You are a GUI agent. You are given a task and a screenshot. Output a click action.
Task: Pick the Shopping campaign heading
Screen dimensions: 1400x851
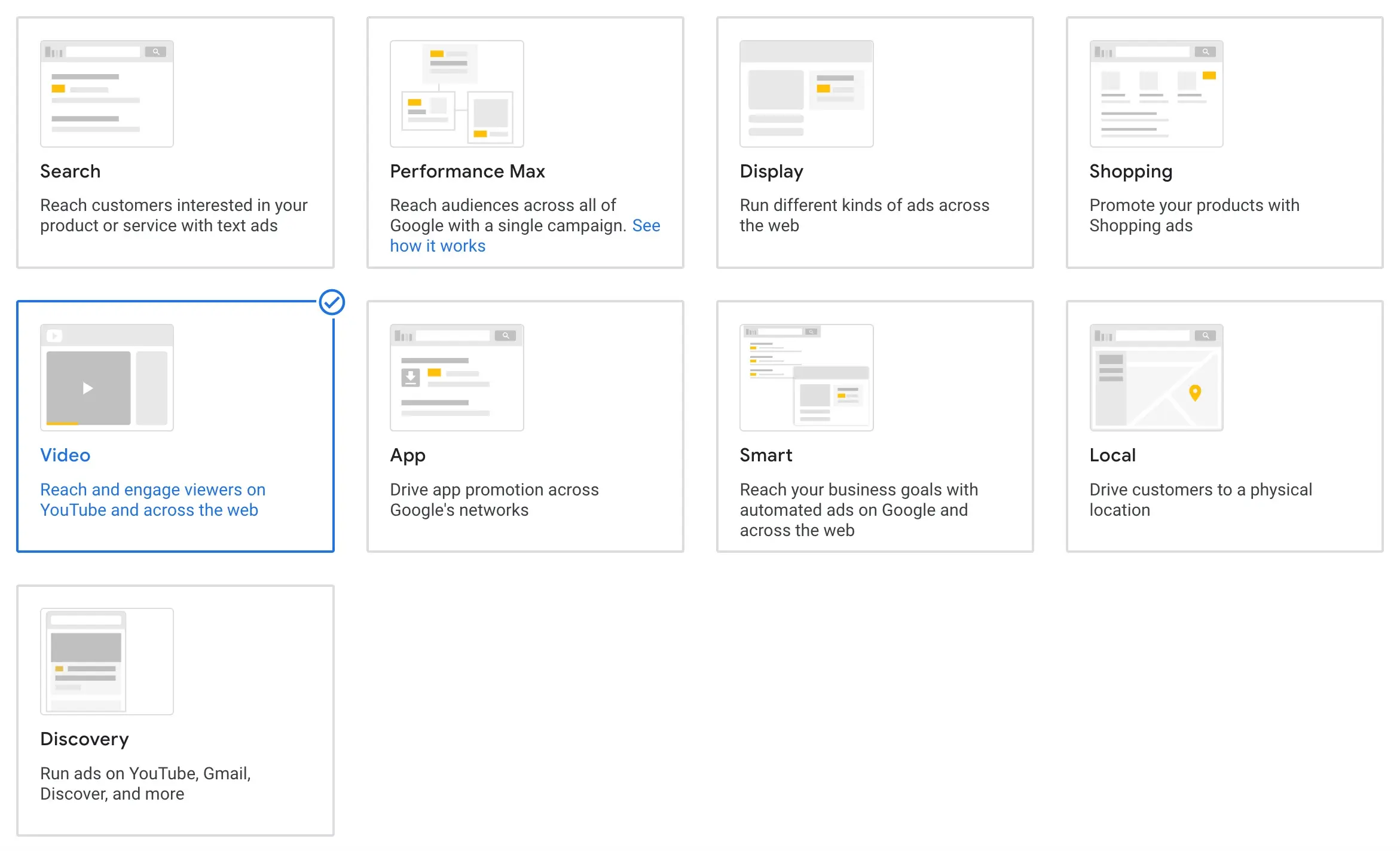(x=1130, y=172)
